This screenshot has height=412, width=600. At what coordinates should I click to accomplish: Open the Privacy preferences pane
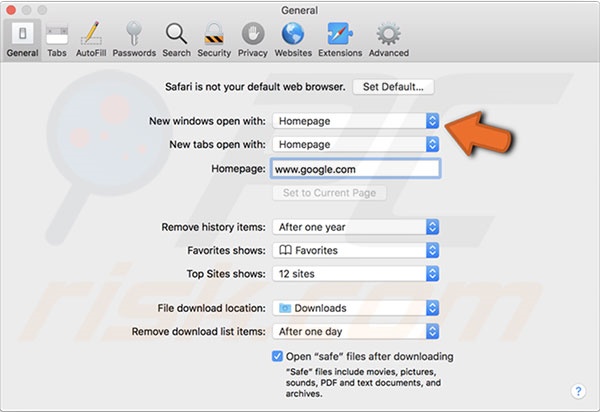[252, 39]
